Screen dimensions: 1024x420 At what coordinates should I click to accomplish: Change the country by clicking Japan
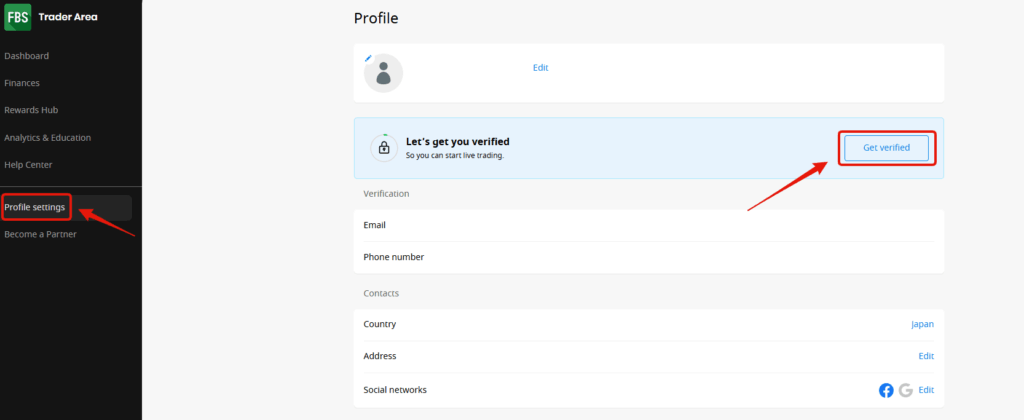click(921, 324)
